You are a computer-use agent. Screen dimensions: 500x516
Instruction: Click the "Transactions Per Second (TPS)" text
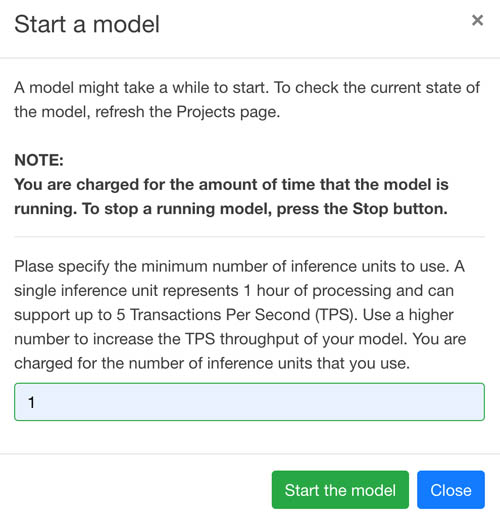(241, 315)
